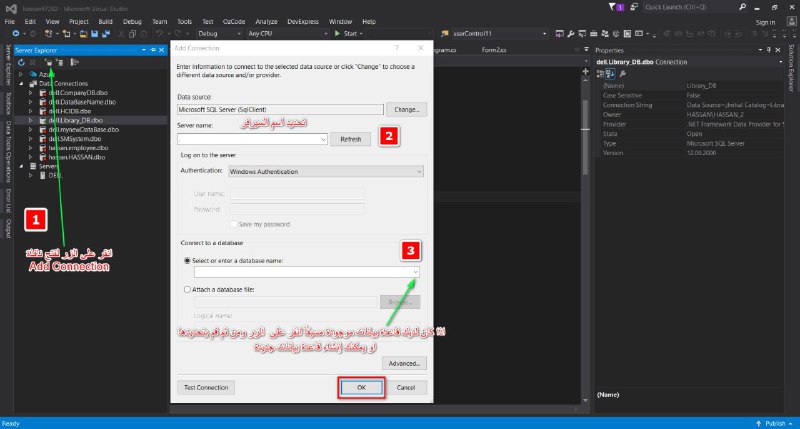This screenshot has width=800, height=429.
Task: Click OK in the Add Connection dialog
Action: click(x=361, y=388)
